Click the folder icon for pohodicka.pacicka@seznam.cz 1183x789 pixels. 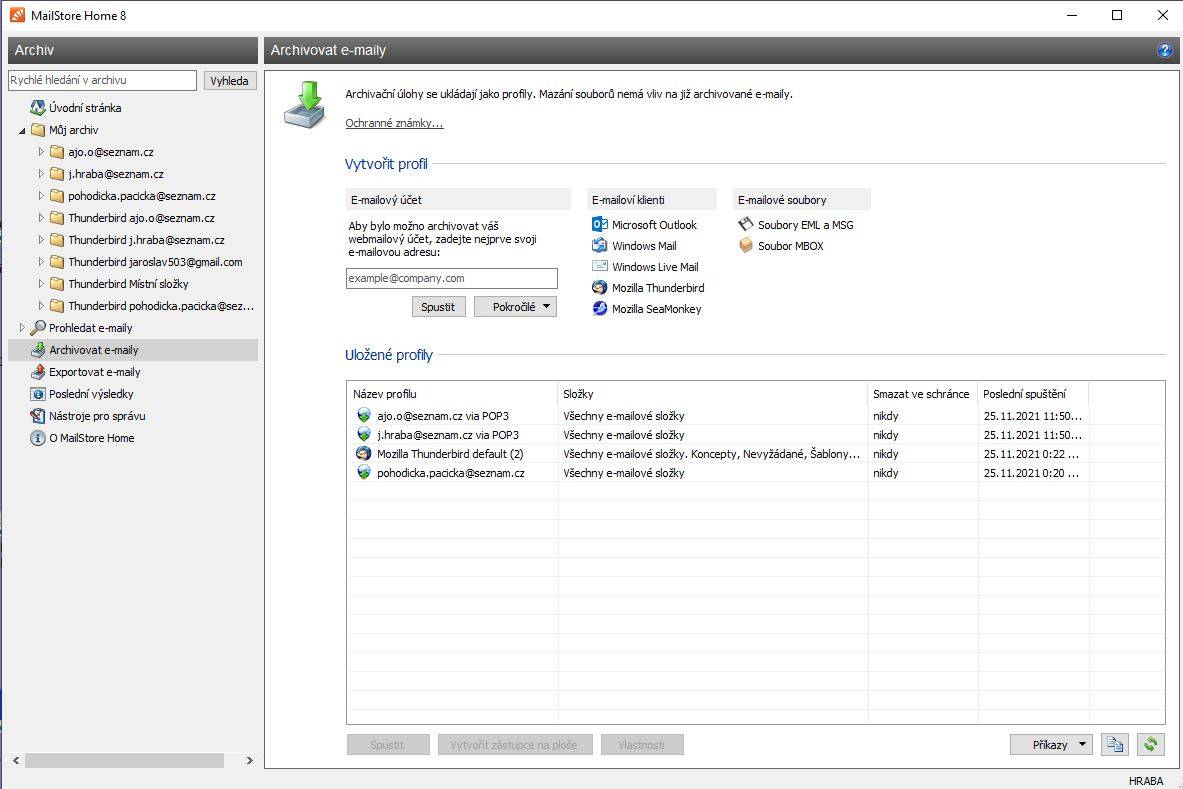point(57,195)
